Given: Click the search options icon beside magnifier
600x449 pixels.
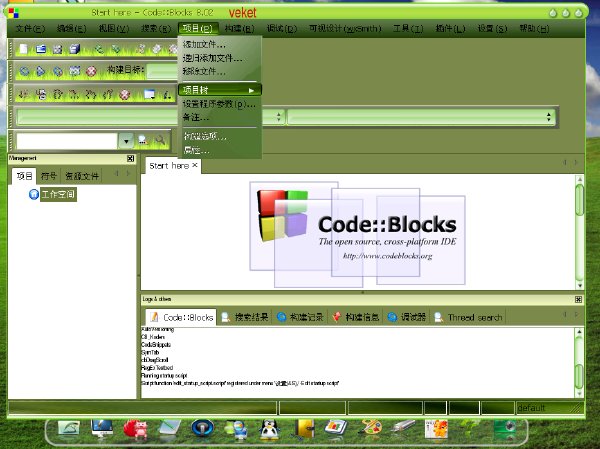Looking at the screenshot, I should point(143,140).
